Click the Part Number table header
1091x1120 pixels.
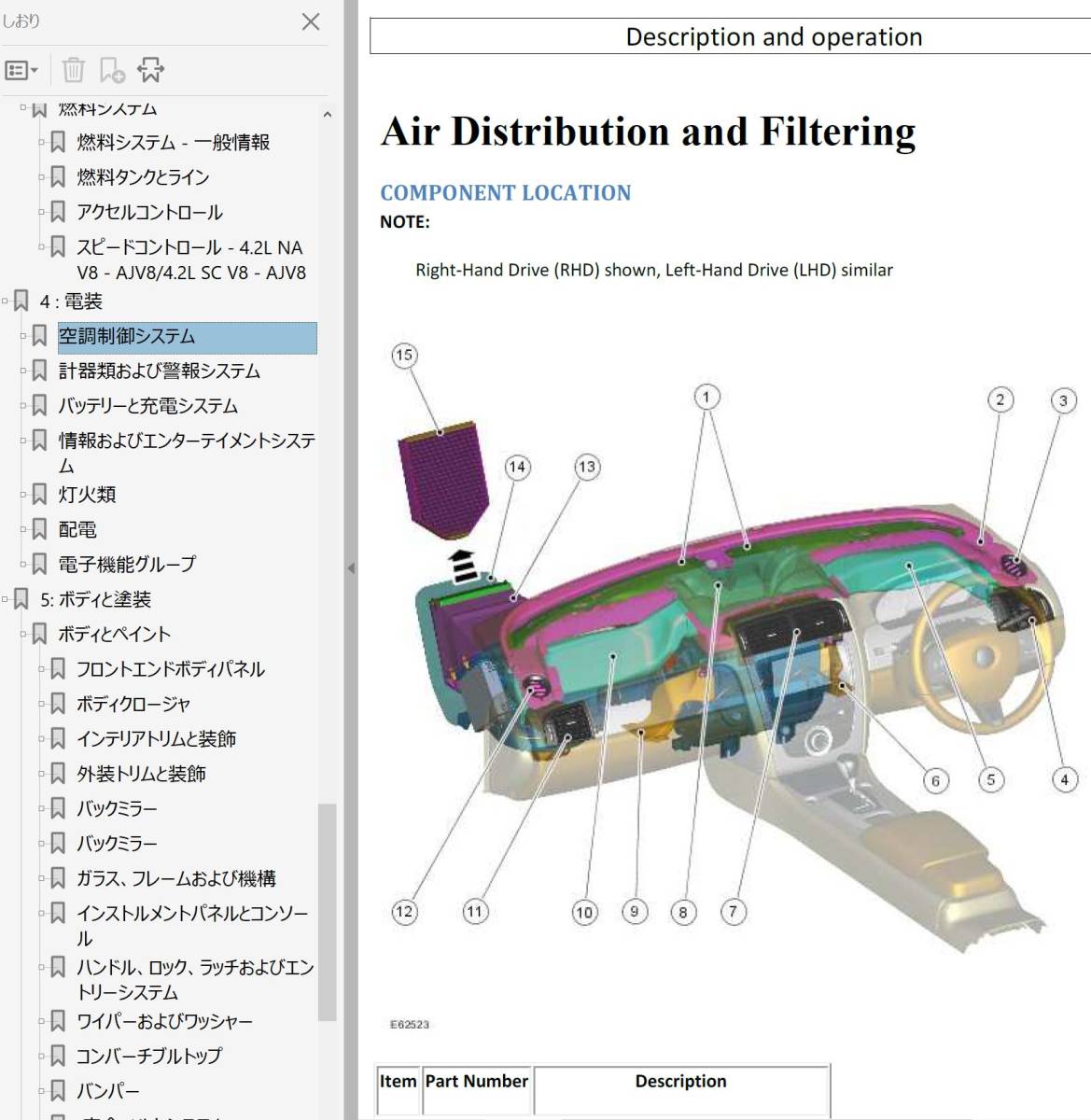(477, 1081)
